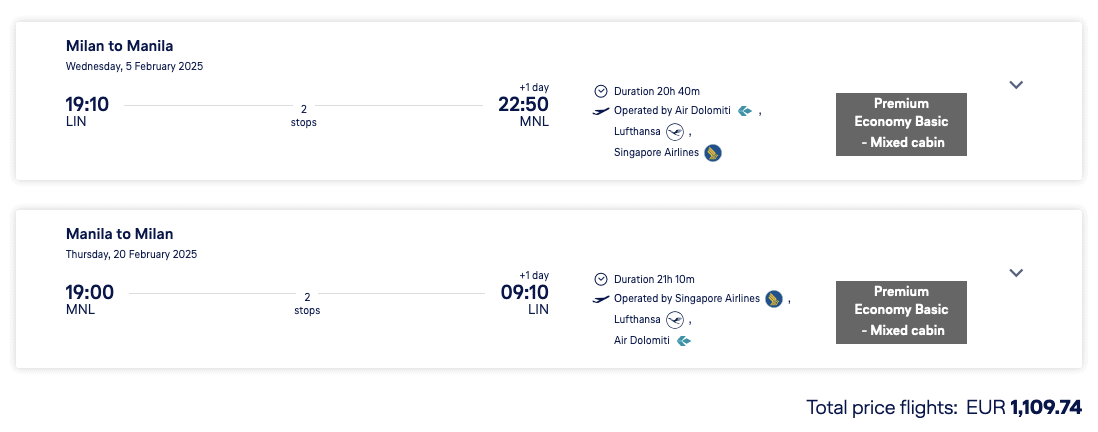Click the clock icon beside Duration 21h 10m

coord(601,279)
